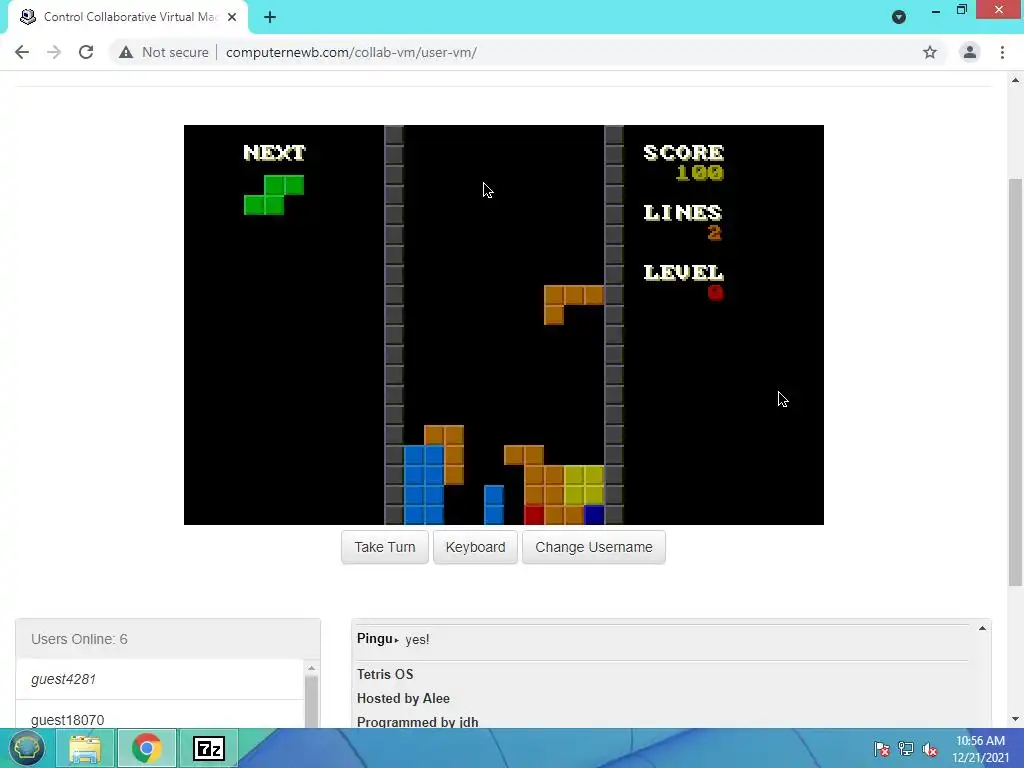Open the Chrome profile avatar icon

pyautogui.click(x=970, y=52)
